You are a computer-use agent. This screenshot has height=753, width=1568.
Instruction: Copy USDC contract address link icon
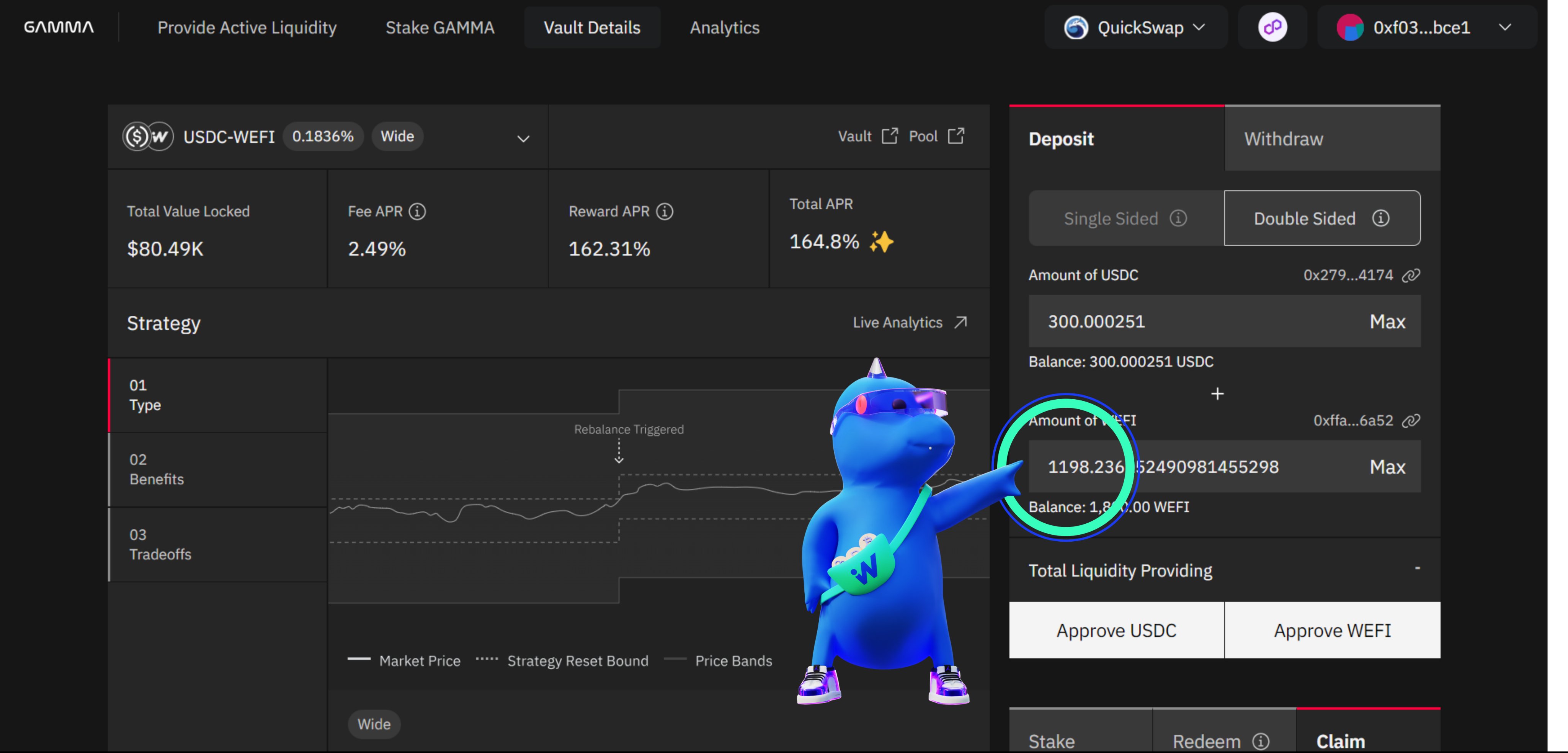(x=1411, y=275)
